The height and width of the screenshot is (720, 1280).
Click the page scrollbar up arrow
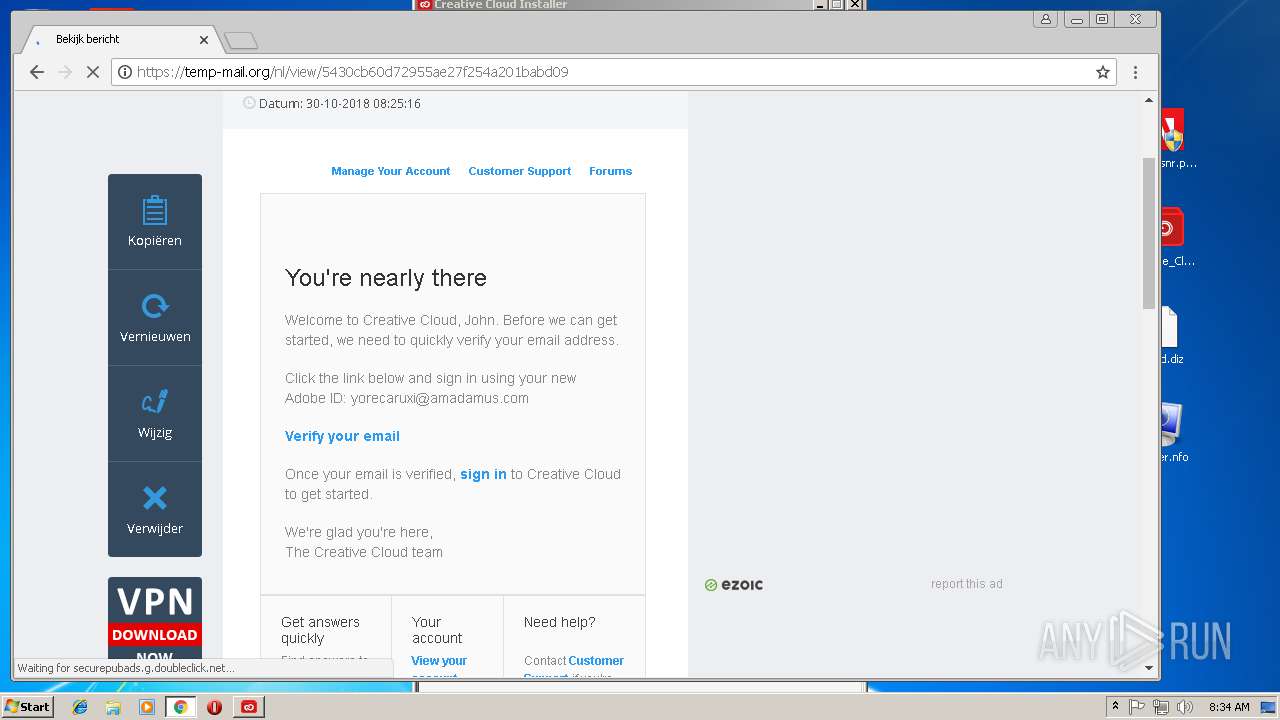coord(1149,100)
